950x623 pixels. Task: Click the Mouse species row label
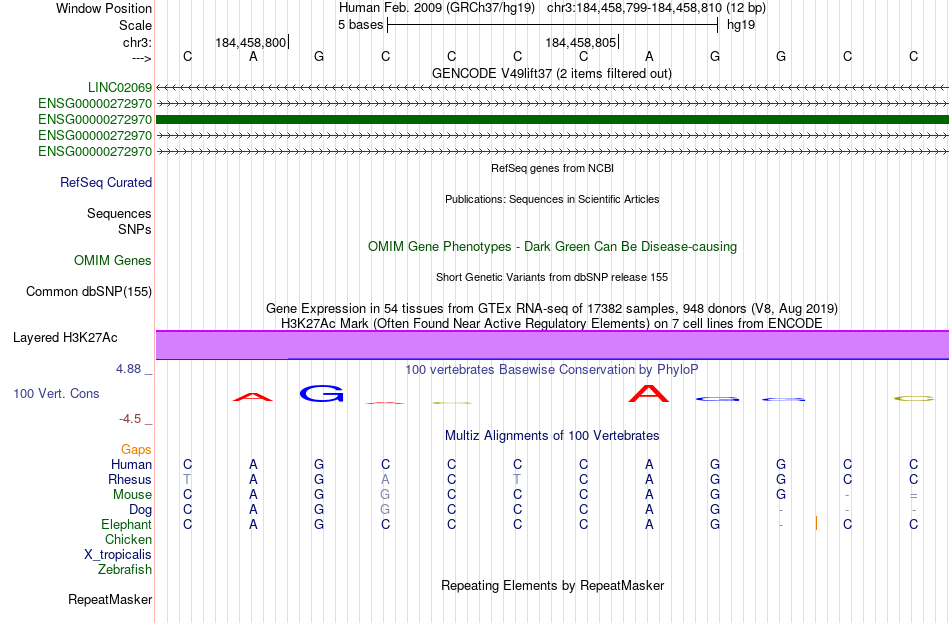pyautogui.click(x=132, y=495)
